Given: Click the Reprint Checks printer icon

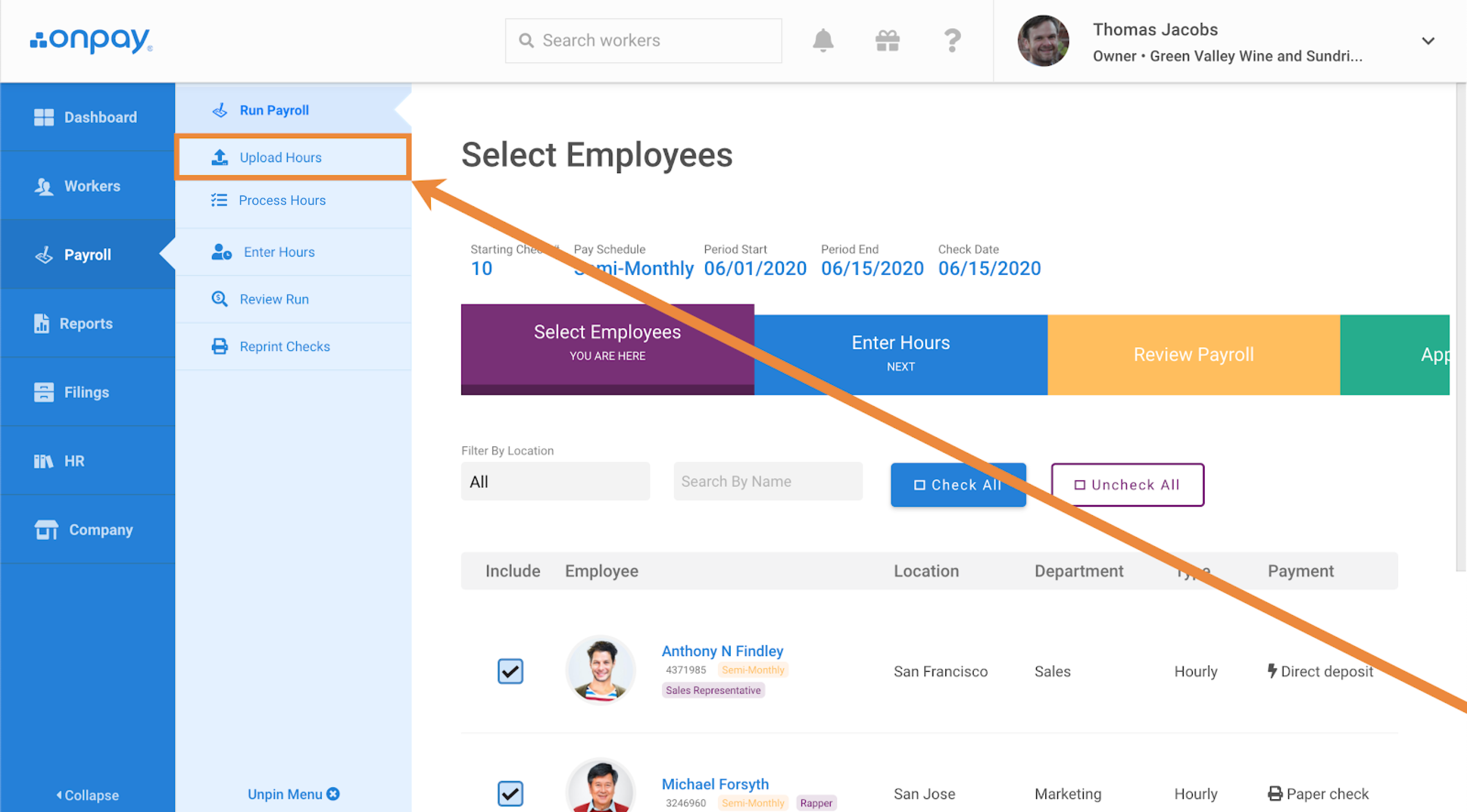Looking at the screenshot, I should coord(220,346).
